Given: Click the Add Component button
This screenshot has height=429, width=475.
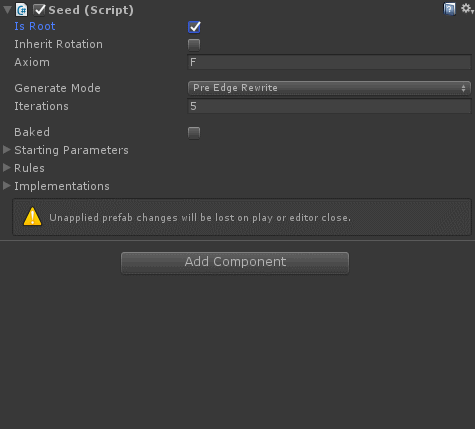Looking at the screenshot, I should click(x=235, y=263).
